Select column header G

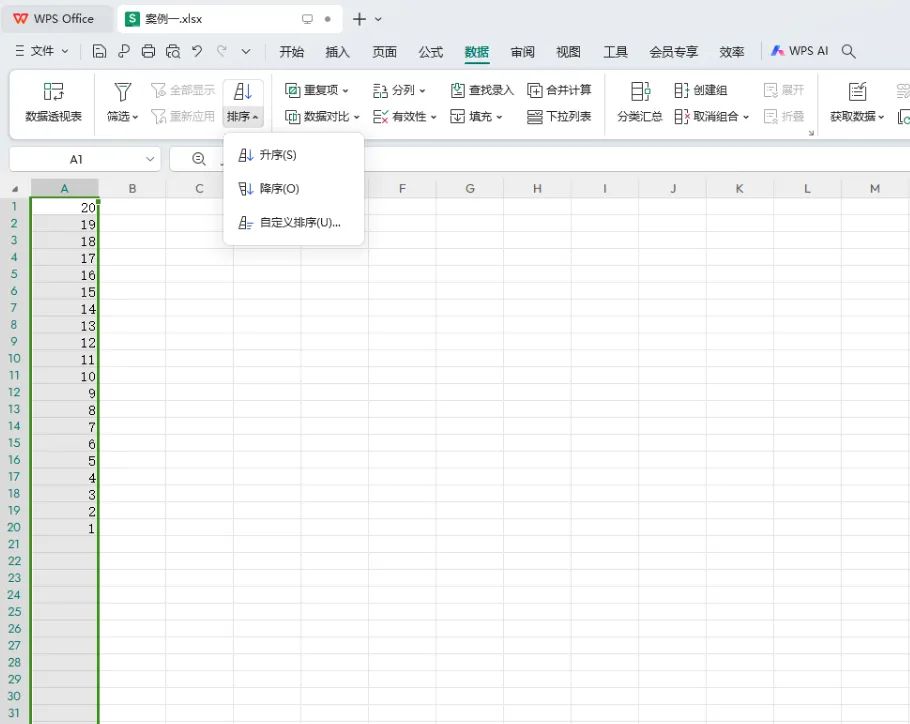click(x=470, y=189)
